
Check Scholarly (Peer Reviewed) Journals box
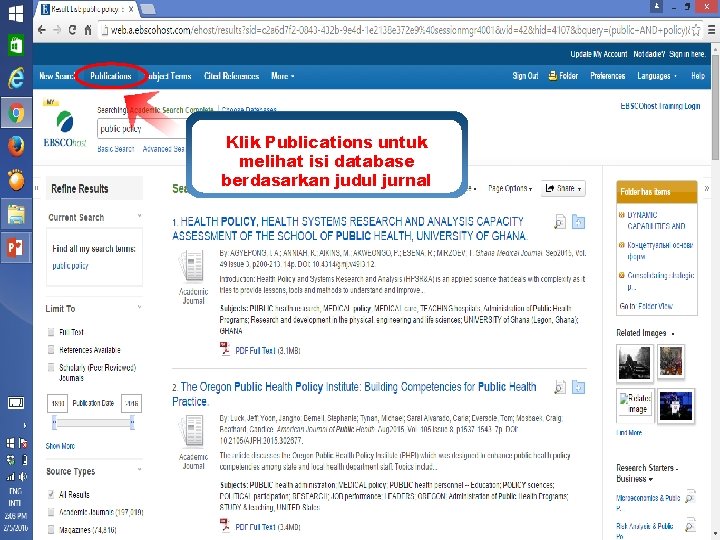(x=51, y=367)
